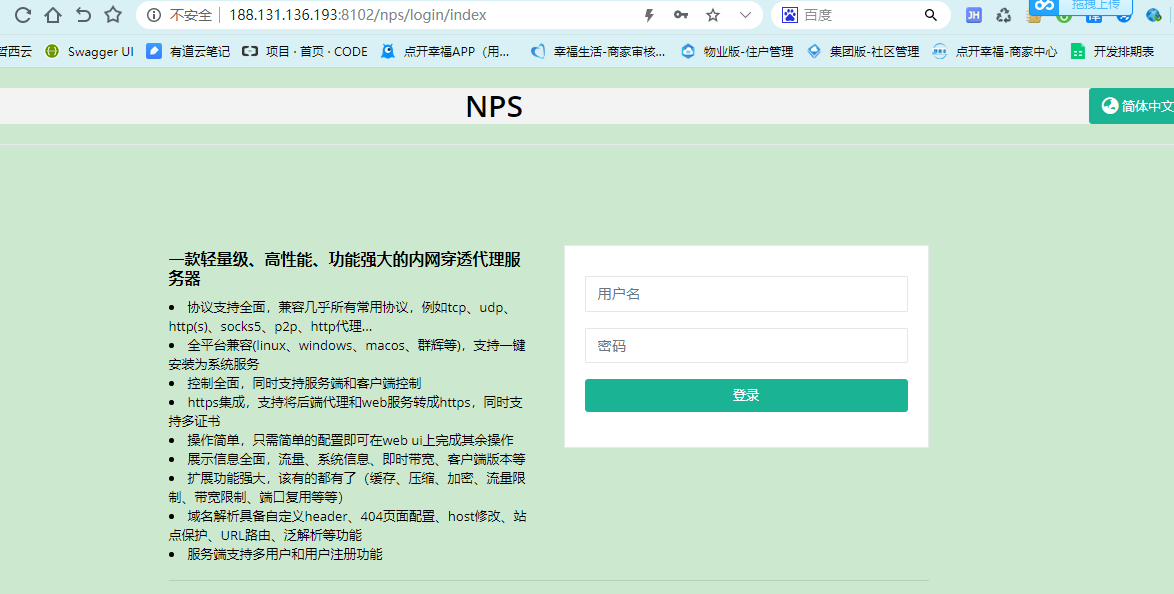The image size is (1174, 594).
Task: Bookmark this page via the star icon
Action: pos(712,15)
